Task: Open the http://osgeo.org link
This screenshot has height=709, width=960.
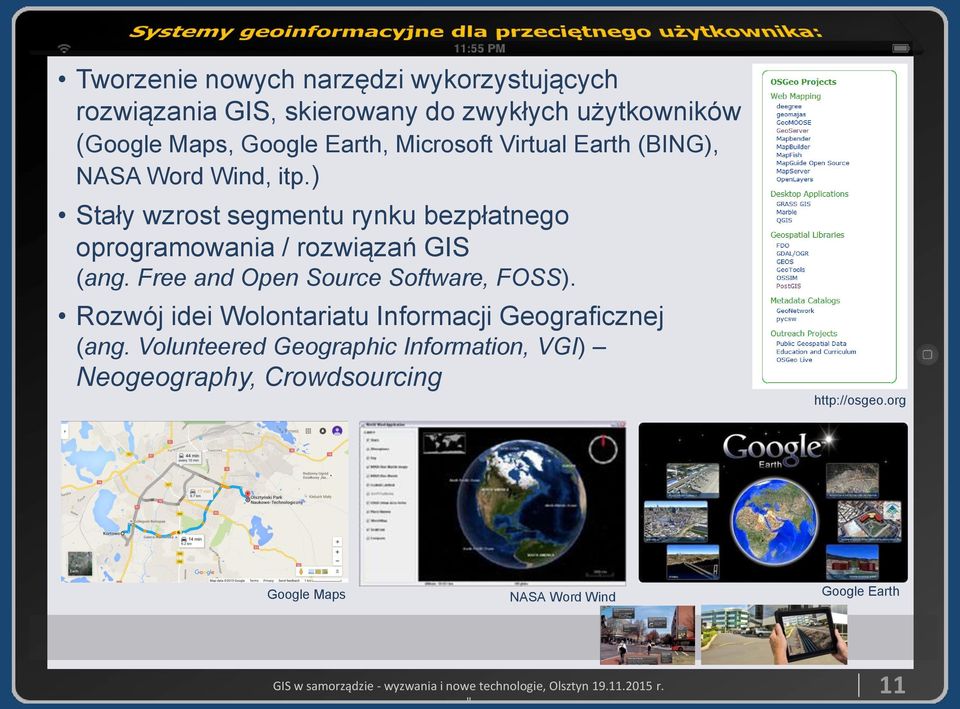Action: 860,400
